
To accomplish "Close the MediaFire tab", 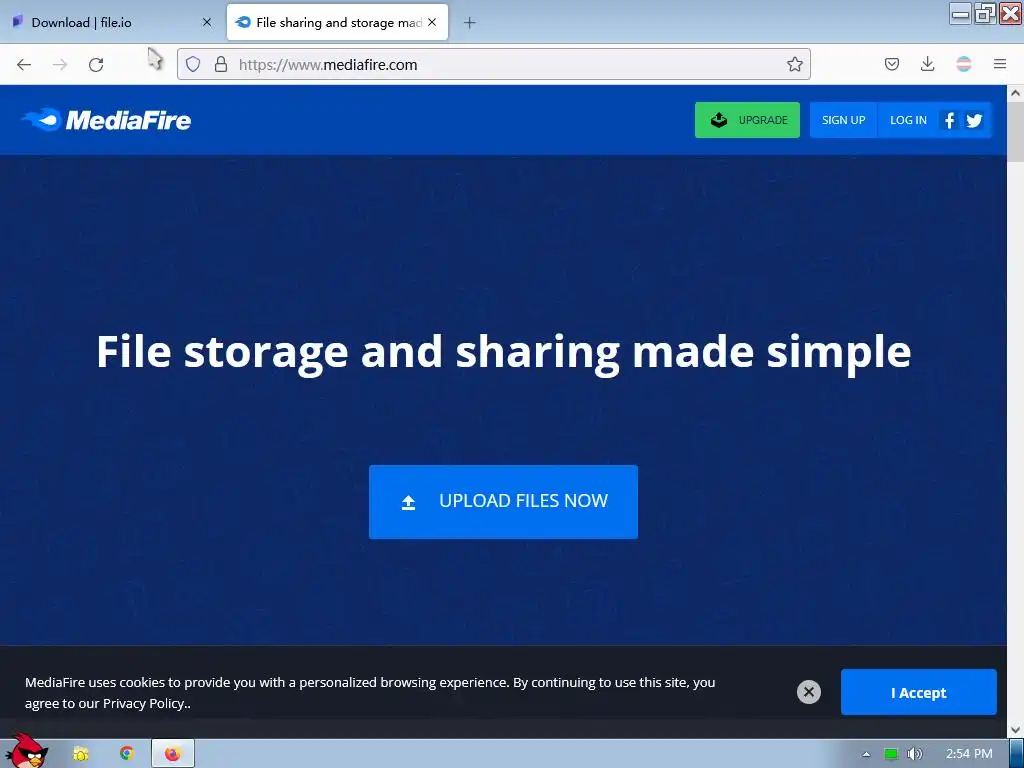I will 432,22.
